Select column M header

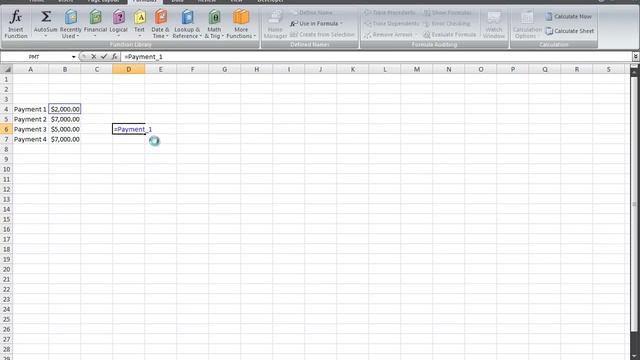click(x=417, y=69)
